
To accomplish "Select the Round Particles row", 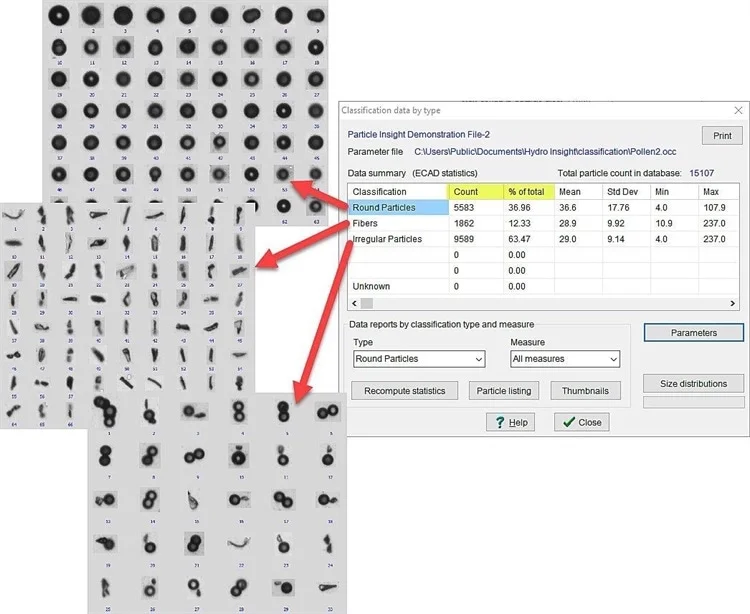I will tap(398, 207).
